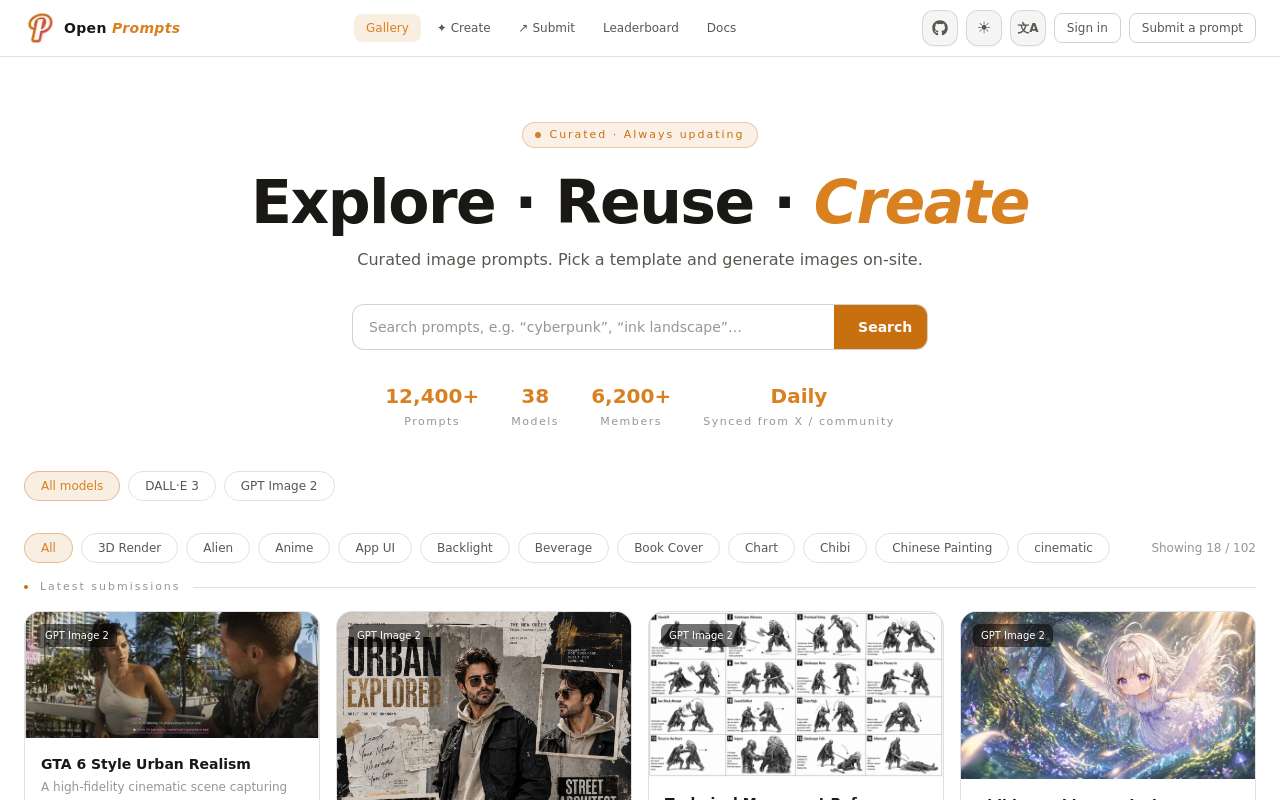The width and height of the screenshot is (1280, 800).
Task: Filter by Anime category
Action: pos(294,548)
